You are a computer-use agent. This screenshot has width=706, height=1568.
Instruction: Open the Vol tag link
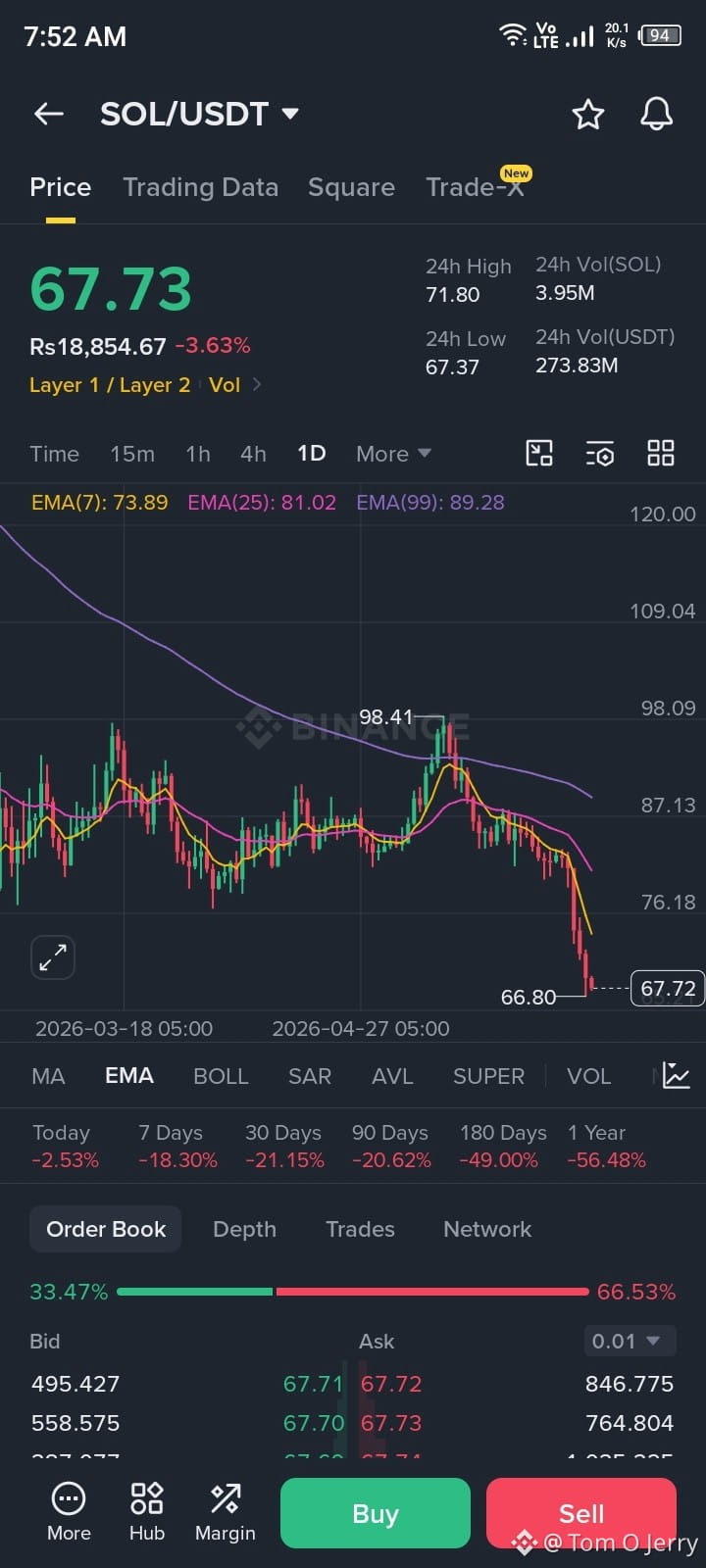point(225,384)
